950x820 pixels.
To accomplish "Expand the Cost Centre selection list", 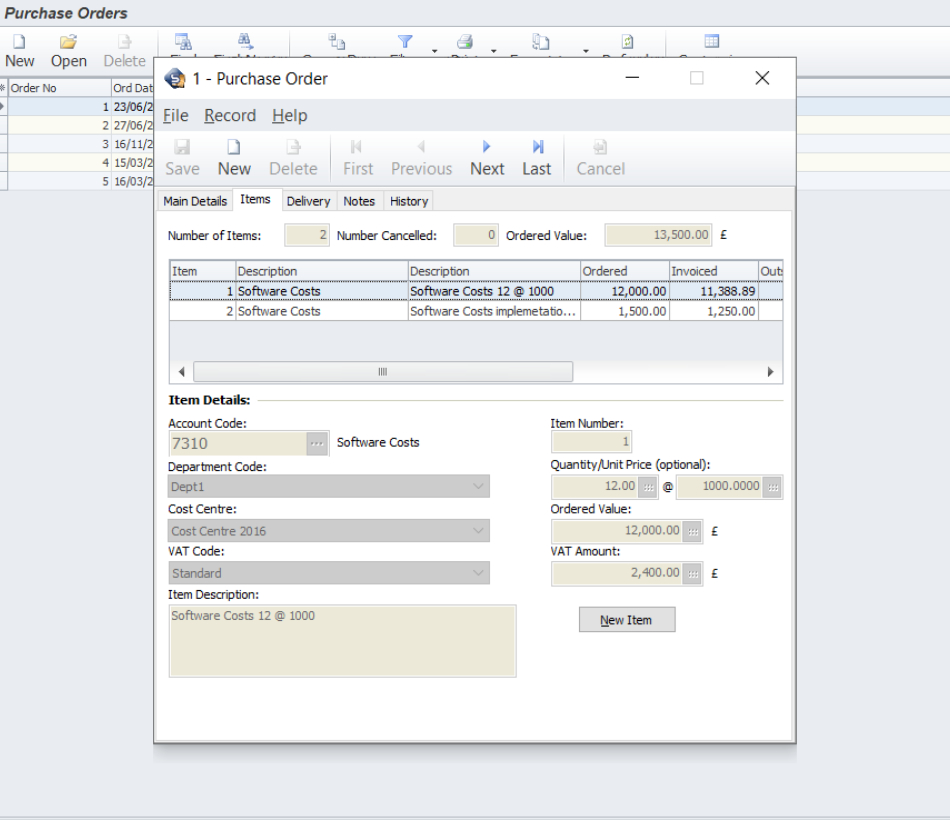I will 478,530.
